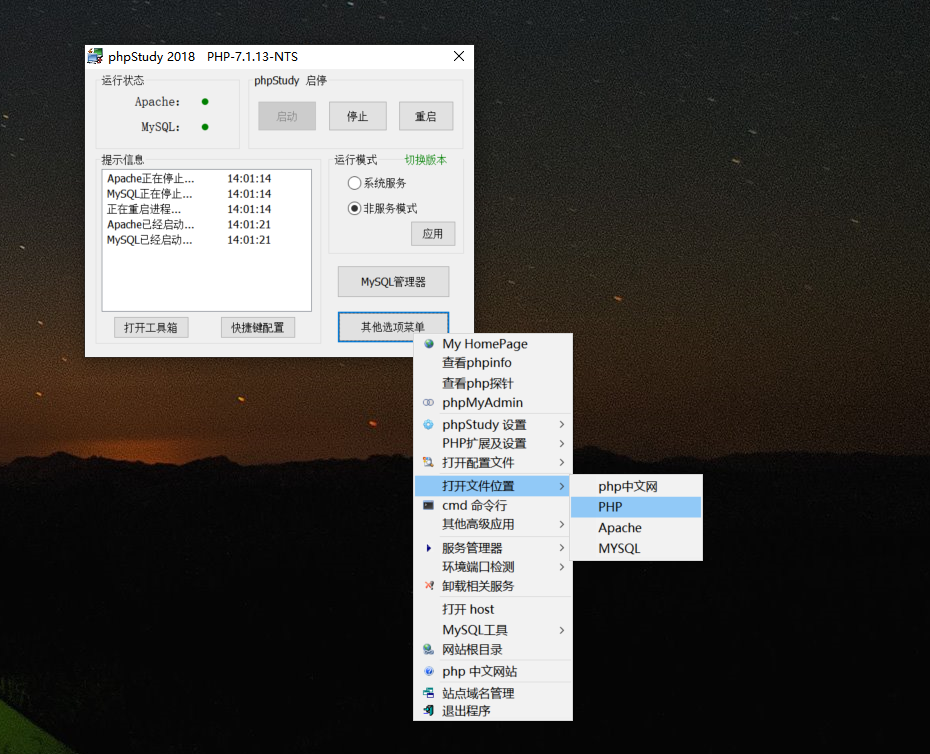Open the PHP folder location submenu item
This screenshot has height=754, width=930.
[x=636, y=507]
